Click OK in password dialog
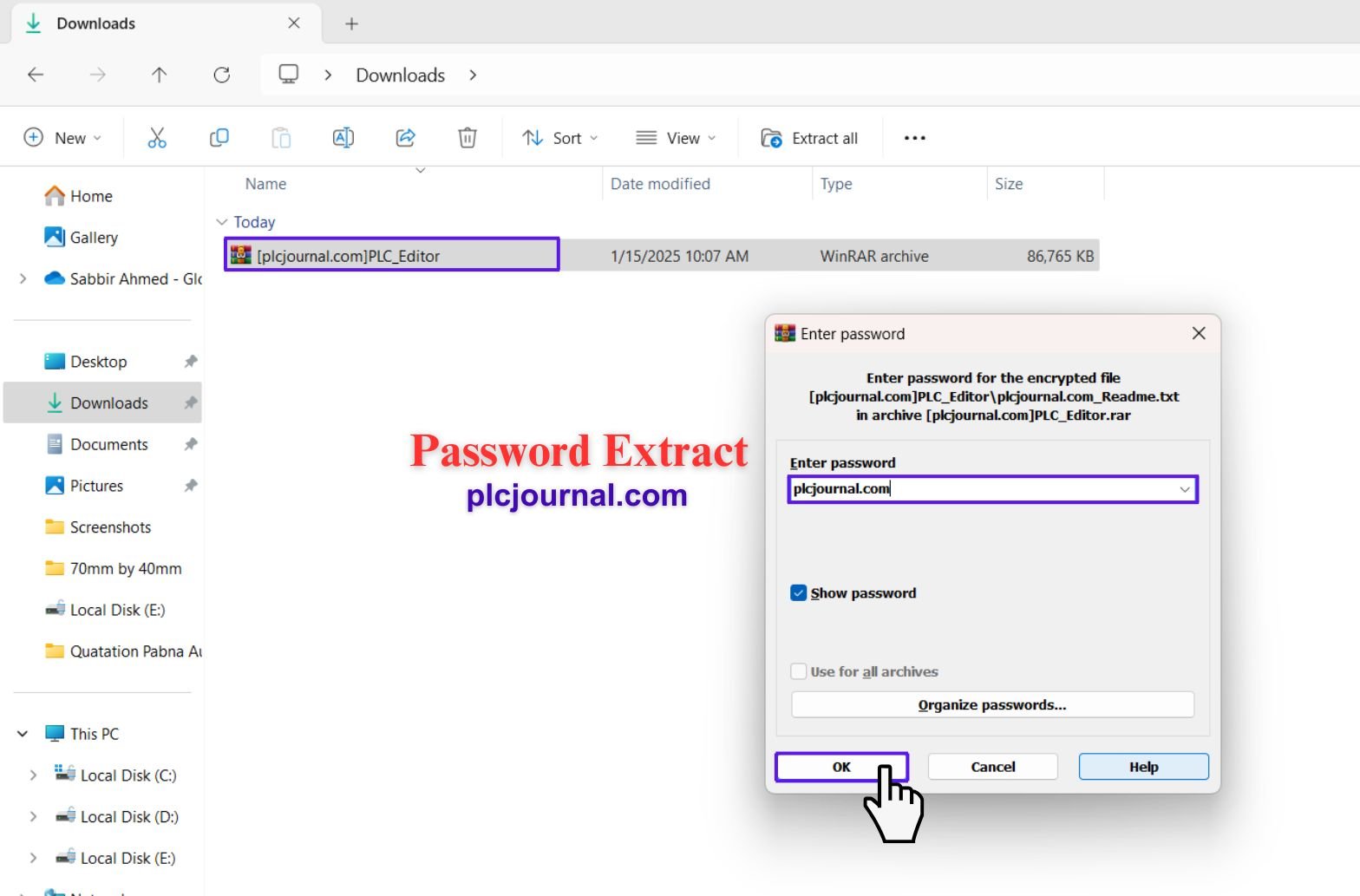Viewport: 1360px width, 896px height. [x=841, y=767]
